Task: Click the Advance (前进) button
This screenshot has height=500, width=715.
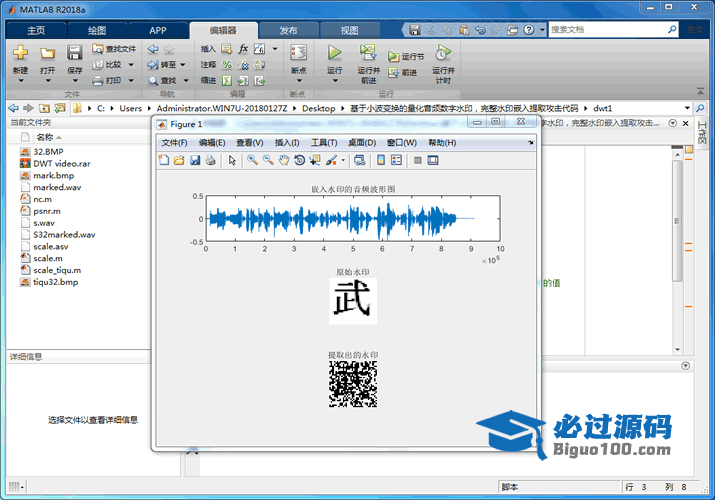Action: click(403, 72)
